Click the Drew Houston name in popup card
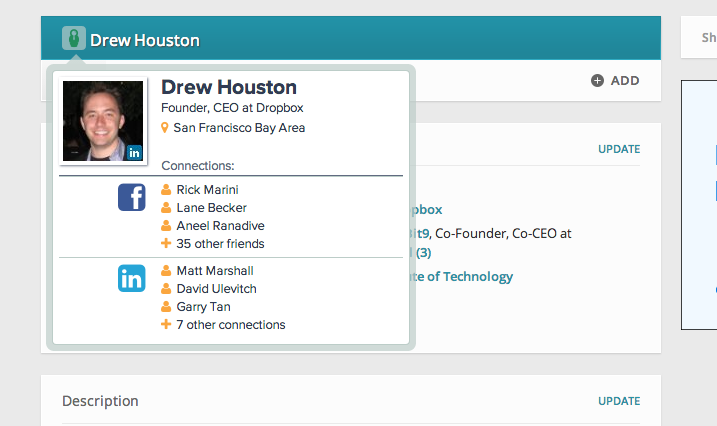 (229, 88)
